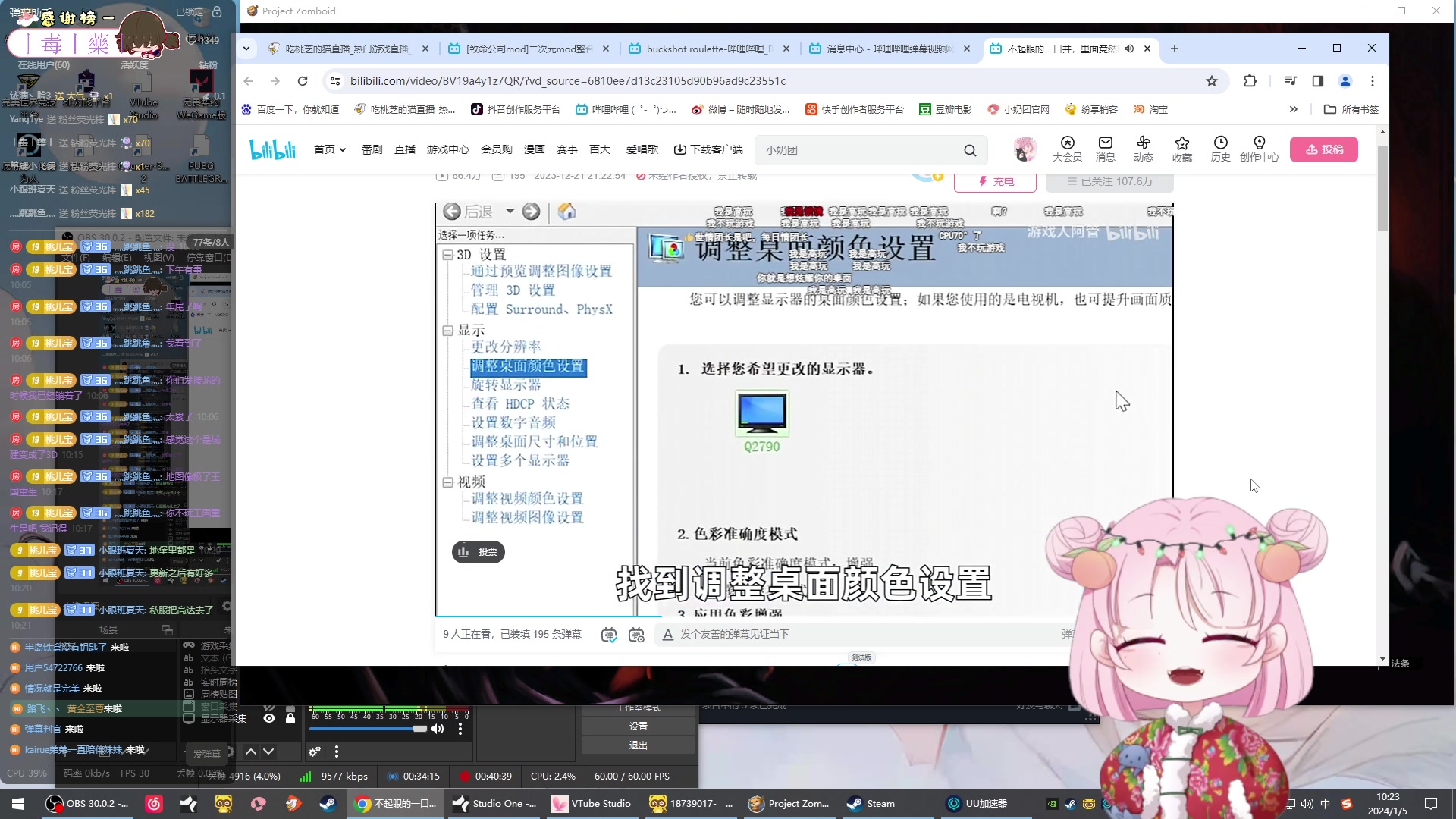Image resolution: width=1456 pixels, height=819 pixels.
Task: Open OBS audio source three-dot options
Action: click(460, 729)
